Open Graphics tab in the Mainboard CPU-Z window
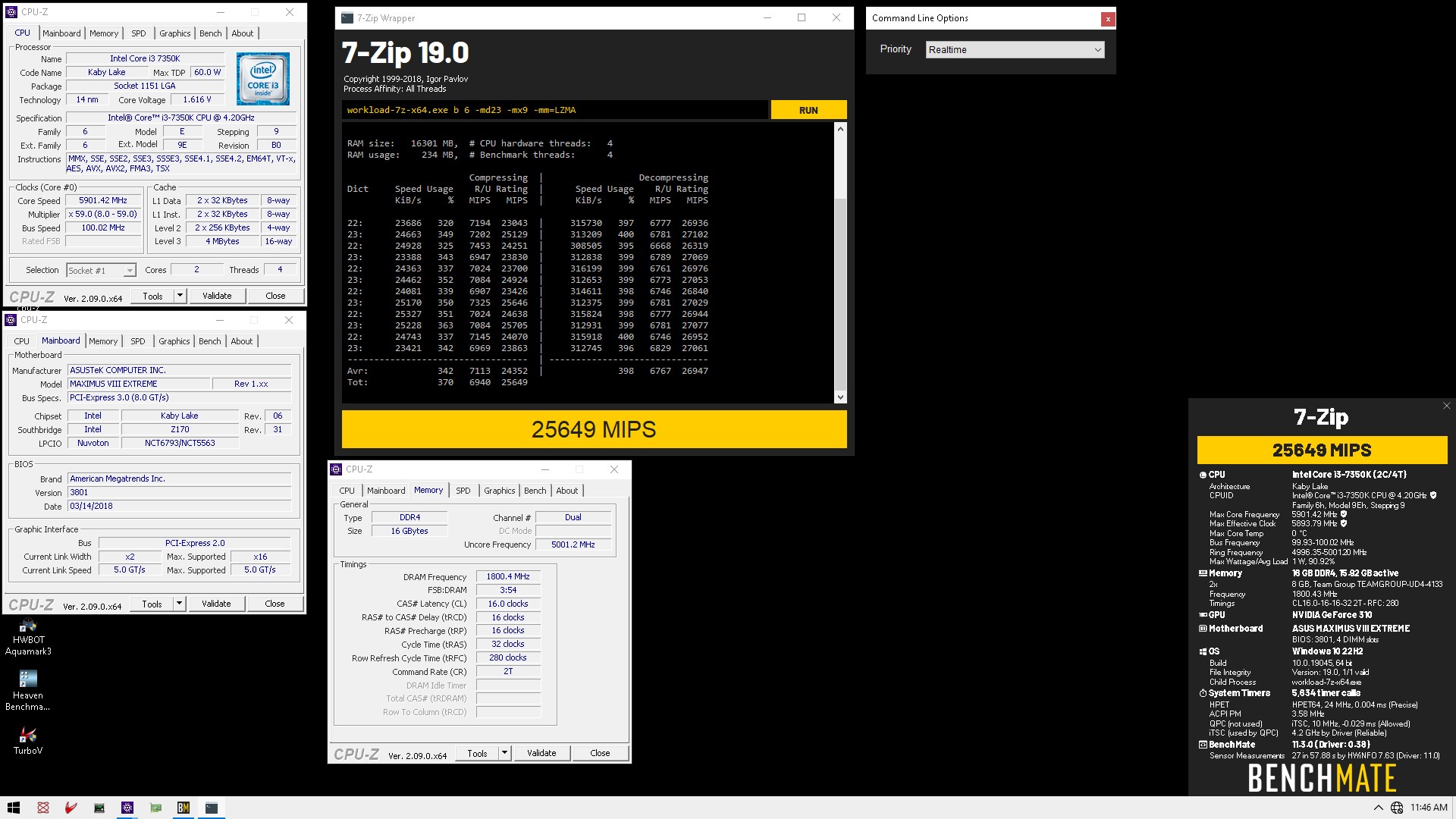The width and height of the screenshot is (1456, 819). [x=174, y=341]
